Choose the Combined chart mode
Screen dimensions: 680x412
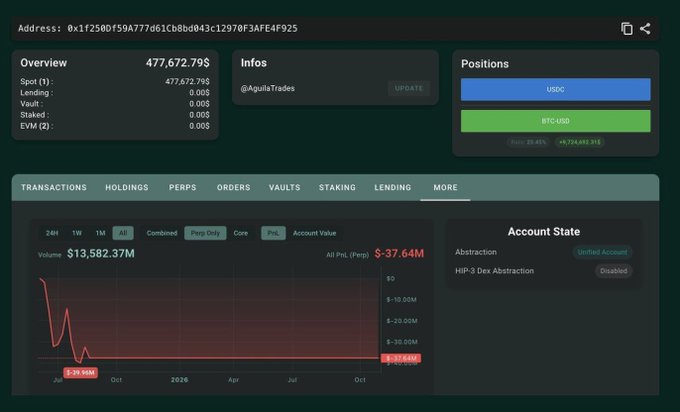pyautogui.click(x=162, y=233)
